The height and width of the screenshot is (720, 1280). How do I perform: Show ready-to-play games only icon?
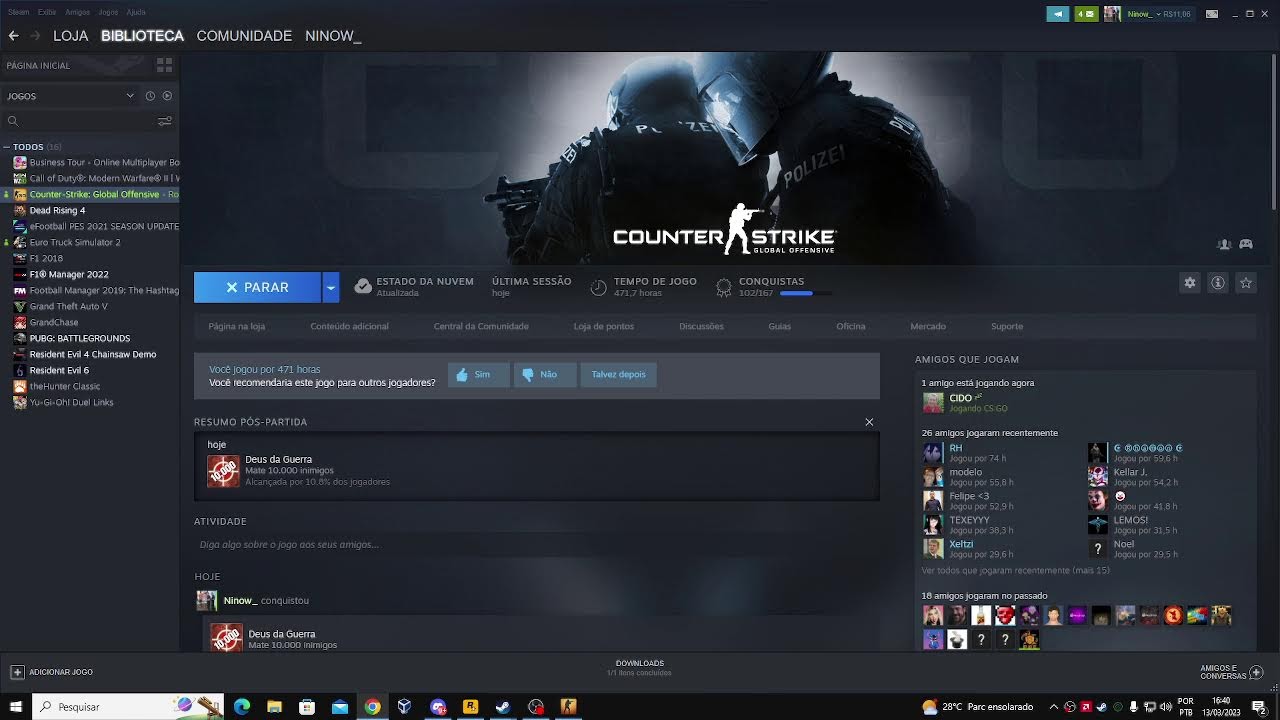167,96
